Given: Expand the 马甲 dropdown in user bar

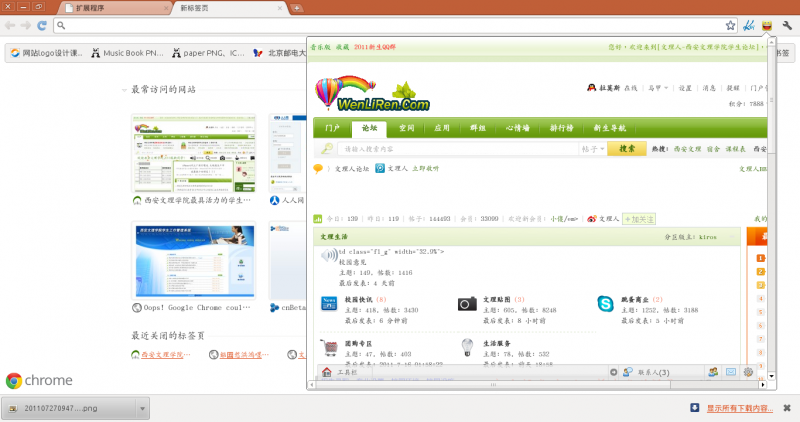Looking at the screenshot, I should 658,88.
